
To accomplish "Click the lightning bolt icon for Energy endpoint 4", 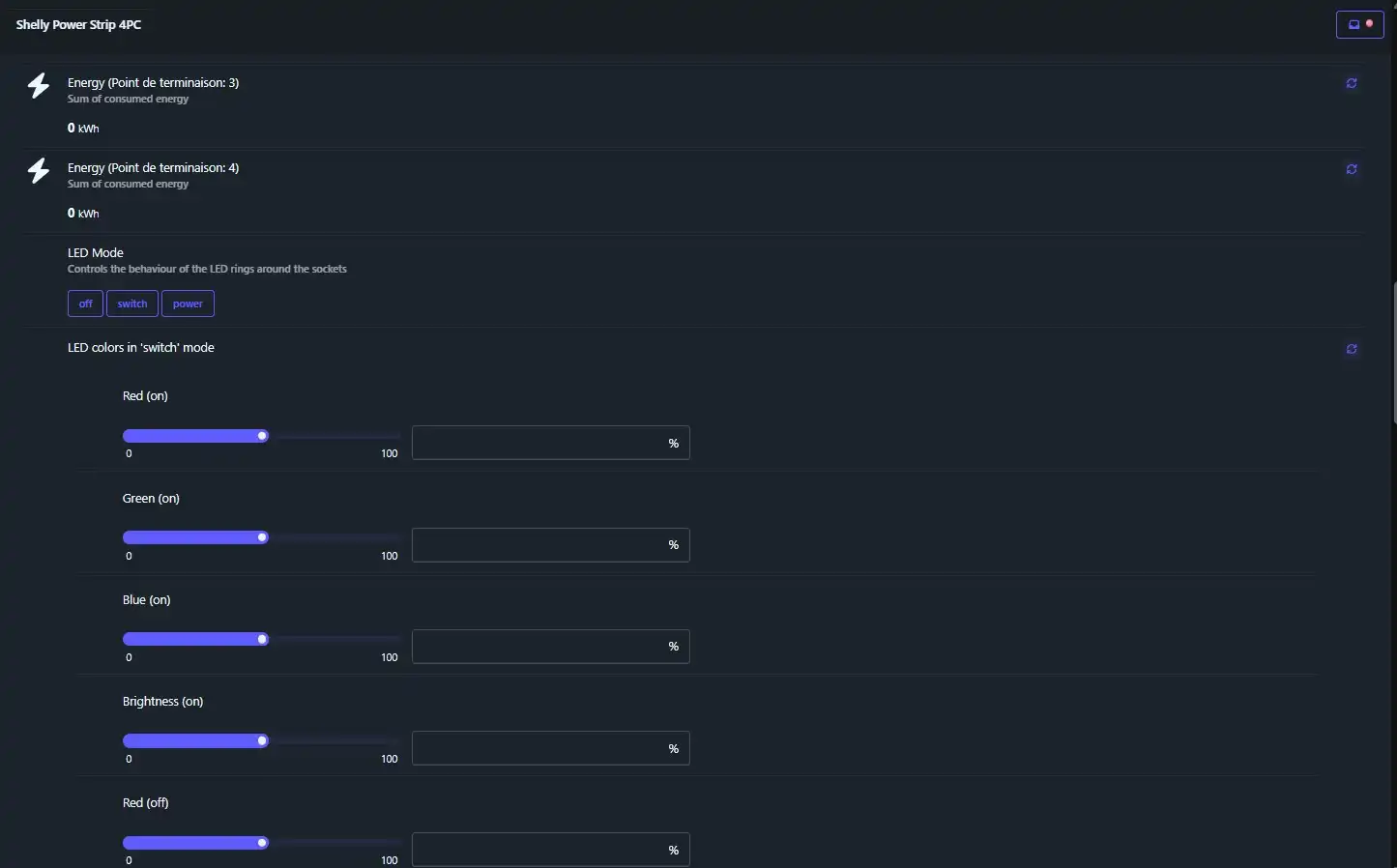I will point(39,171).
